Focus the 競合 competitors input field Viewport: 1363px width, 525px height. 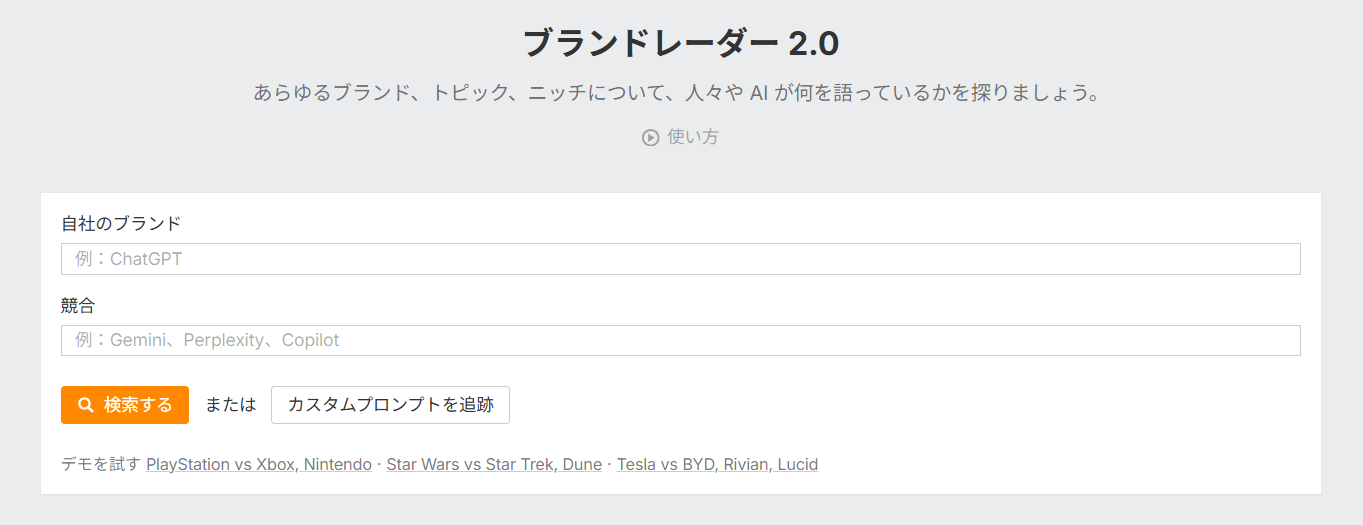(680, 340)
